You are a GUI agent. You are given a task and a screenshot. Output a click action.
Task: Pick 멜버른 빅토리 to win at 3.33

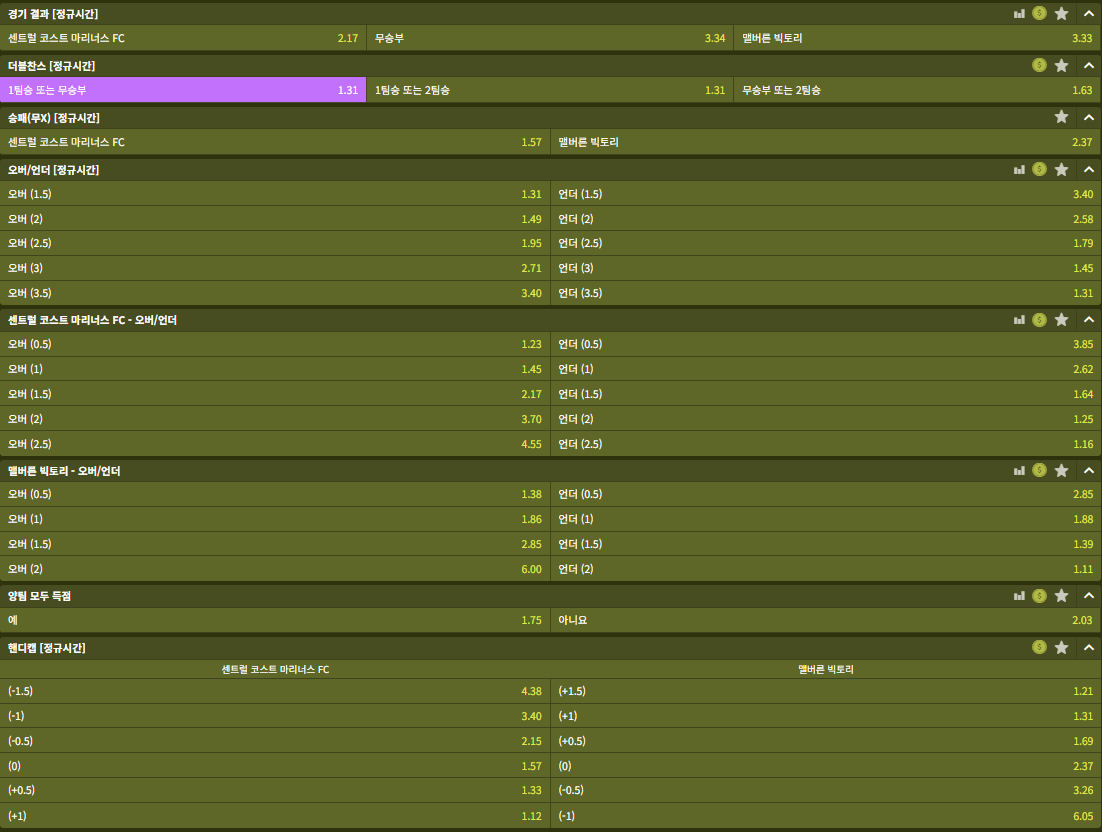coord(916,38)
